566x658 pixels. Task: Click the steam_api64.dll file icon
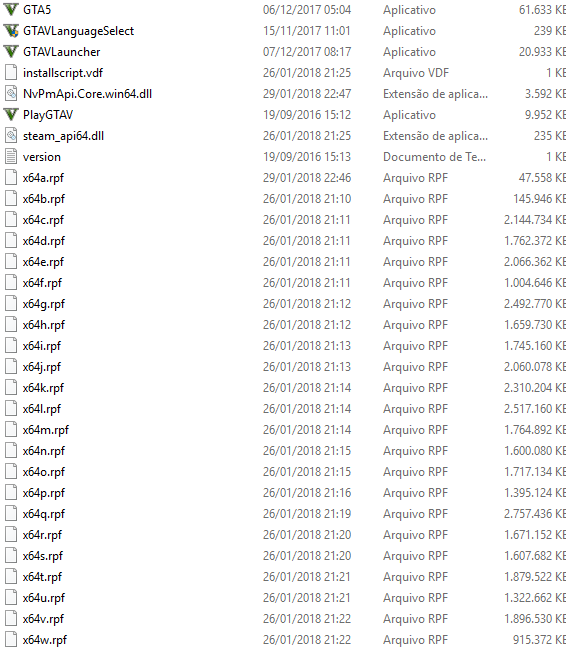(x=11, y=136)
